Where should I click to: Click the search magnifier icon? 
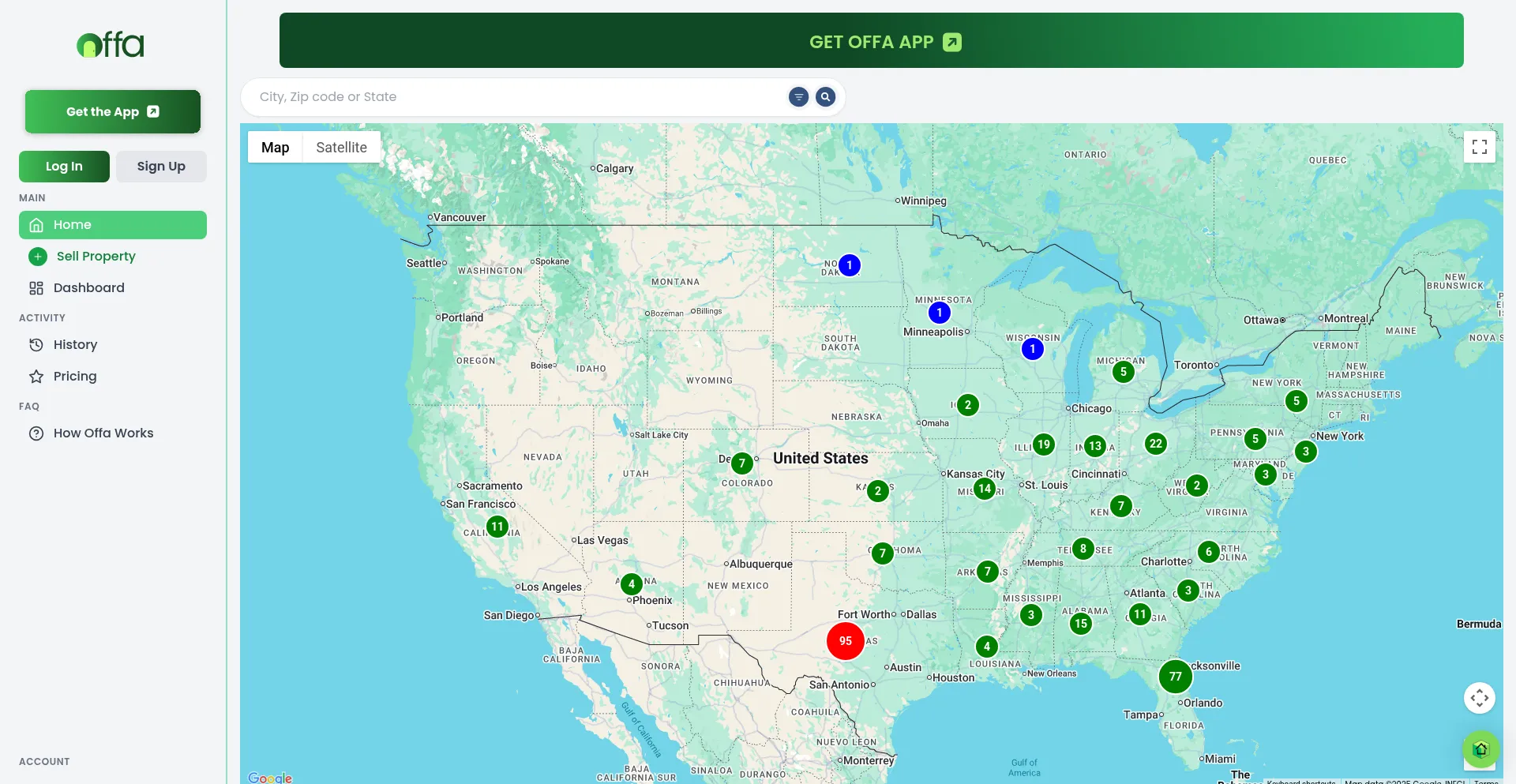pyautogui.click(x=825, y=97)
